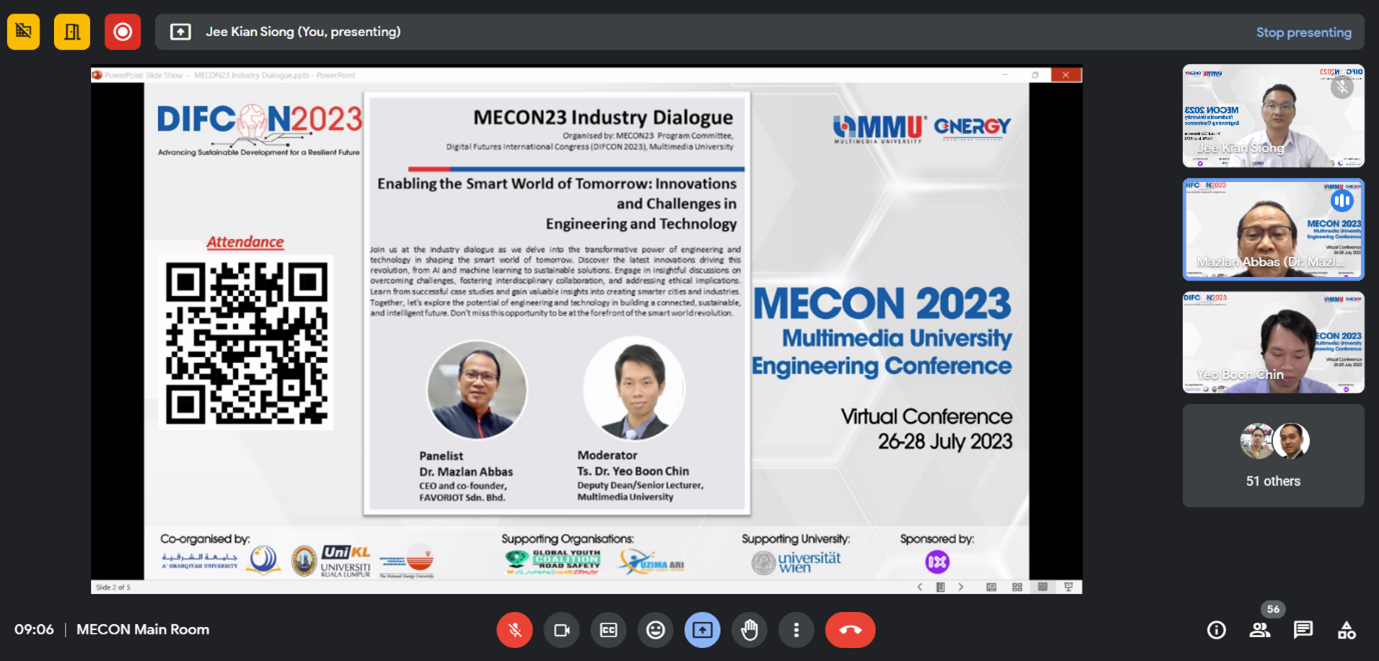This screenshot has height=661, width=1379.
Task: Click the Universität Wien logo
Action: pos(796,562)
